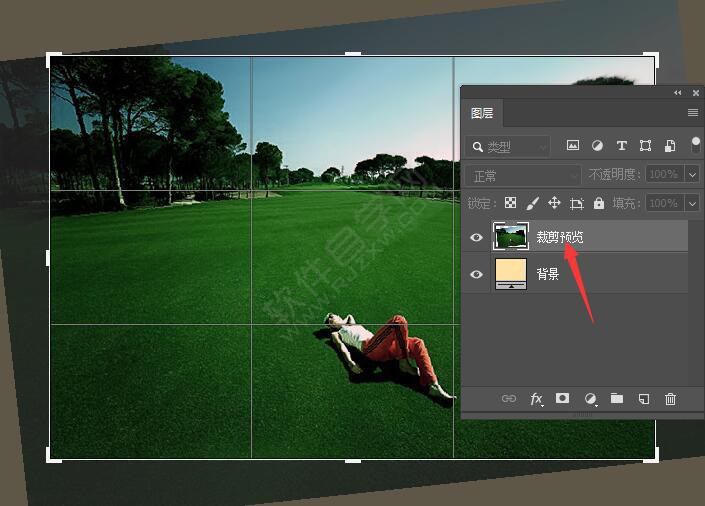Viewport: 705px width, 506px height.
Task: Lock image pixels brush icon
Action: [532, 203]
